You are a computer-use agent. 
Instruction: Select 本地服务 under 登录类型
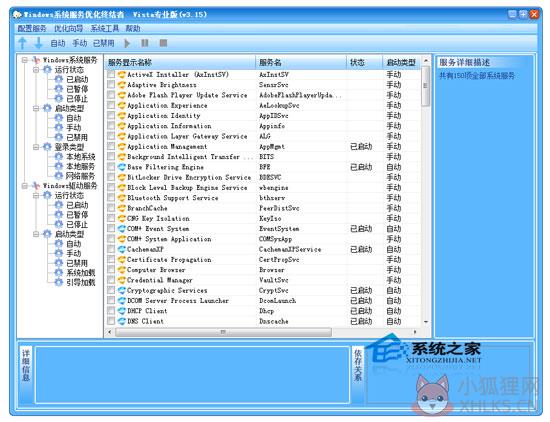pyautogui.click(x=81, y=166)
